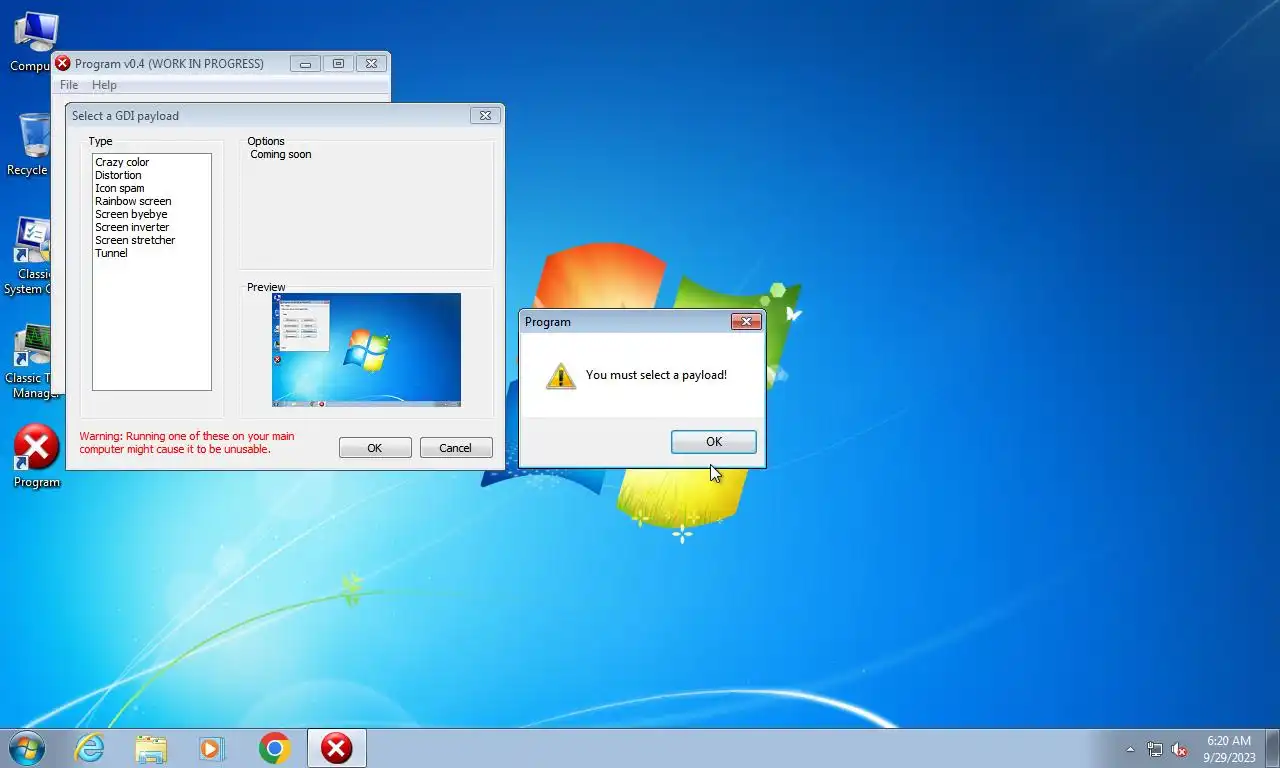Close the Program message box
The height and width of the screenshot is (768, 1280).
click(x=746, y=321)
